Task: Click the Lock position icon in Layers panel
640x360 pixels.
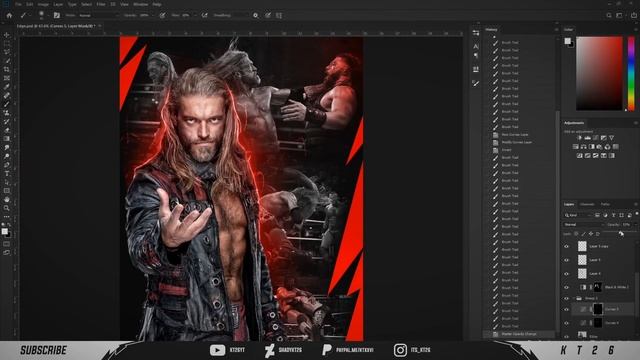Action: click(x=591, y=234)
